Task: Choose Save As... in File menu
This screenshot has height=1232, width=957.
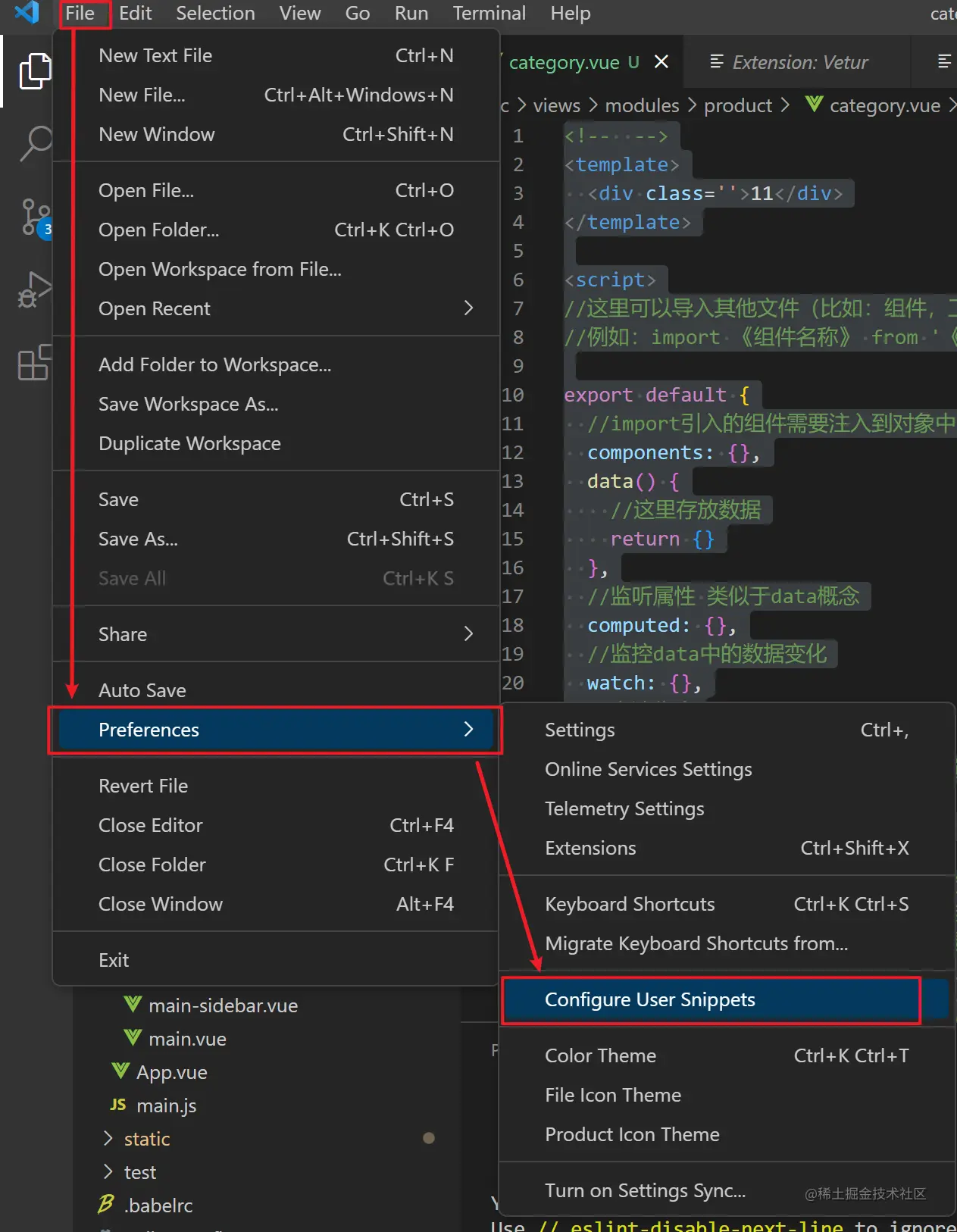Action: [276, 539]
